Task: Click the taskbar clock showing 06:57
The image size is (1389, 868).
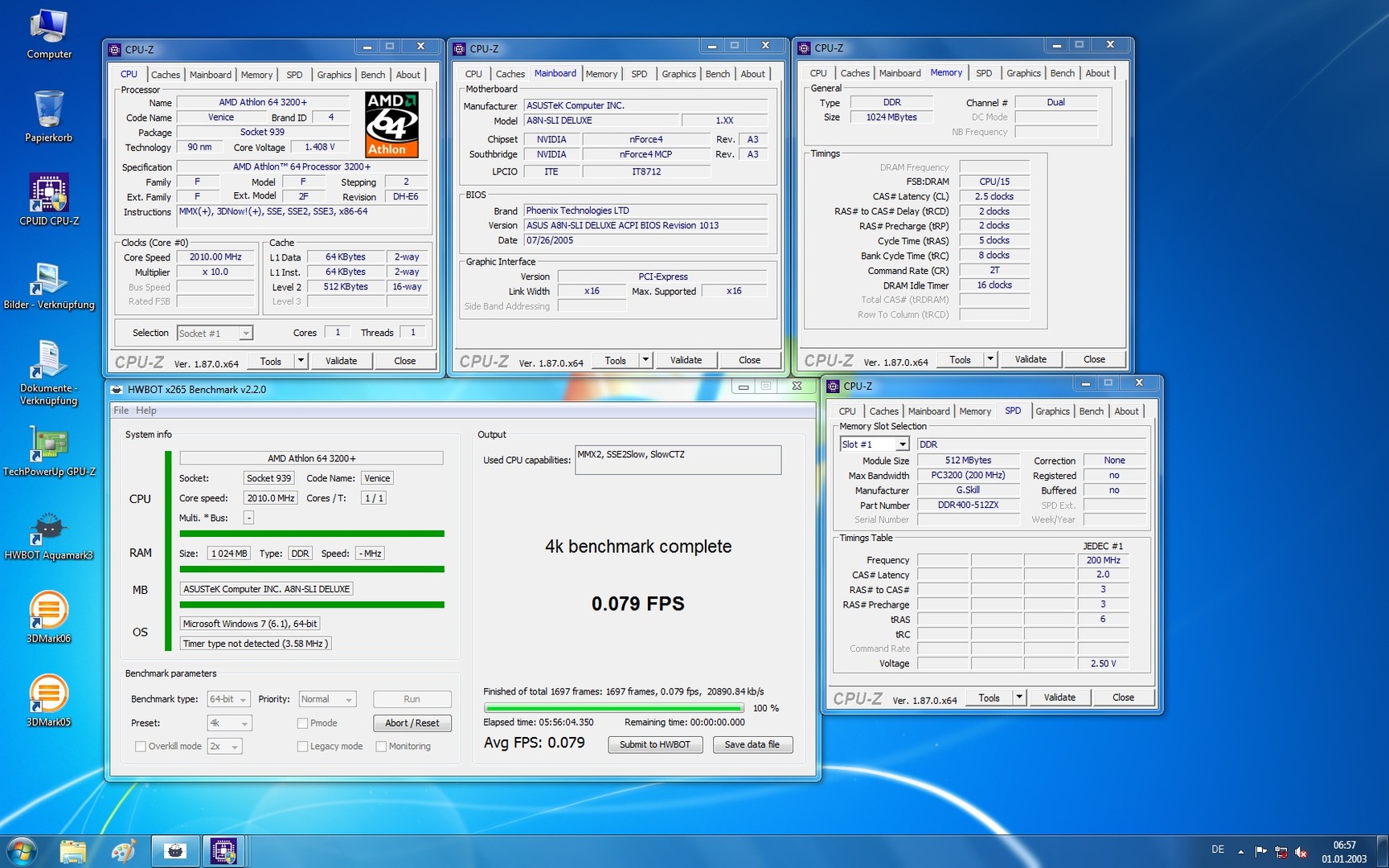Action: tap(1344, 852)
